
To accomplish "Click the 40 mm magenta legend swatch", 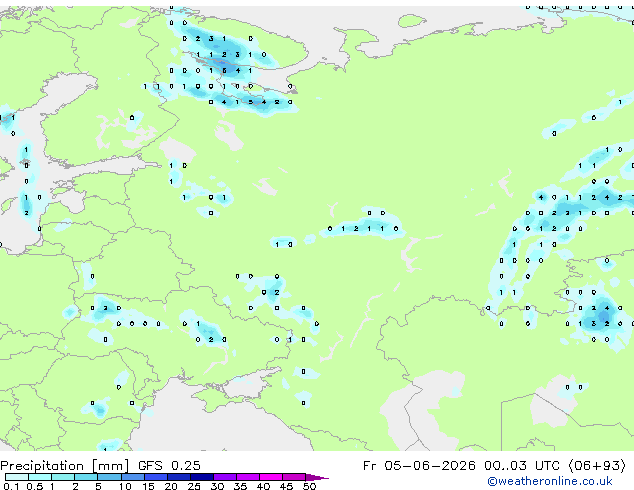I will click(x=271, y=477).
